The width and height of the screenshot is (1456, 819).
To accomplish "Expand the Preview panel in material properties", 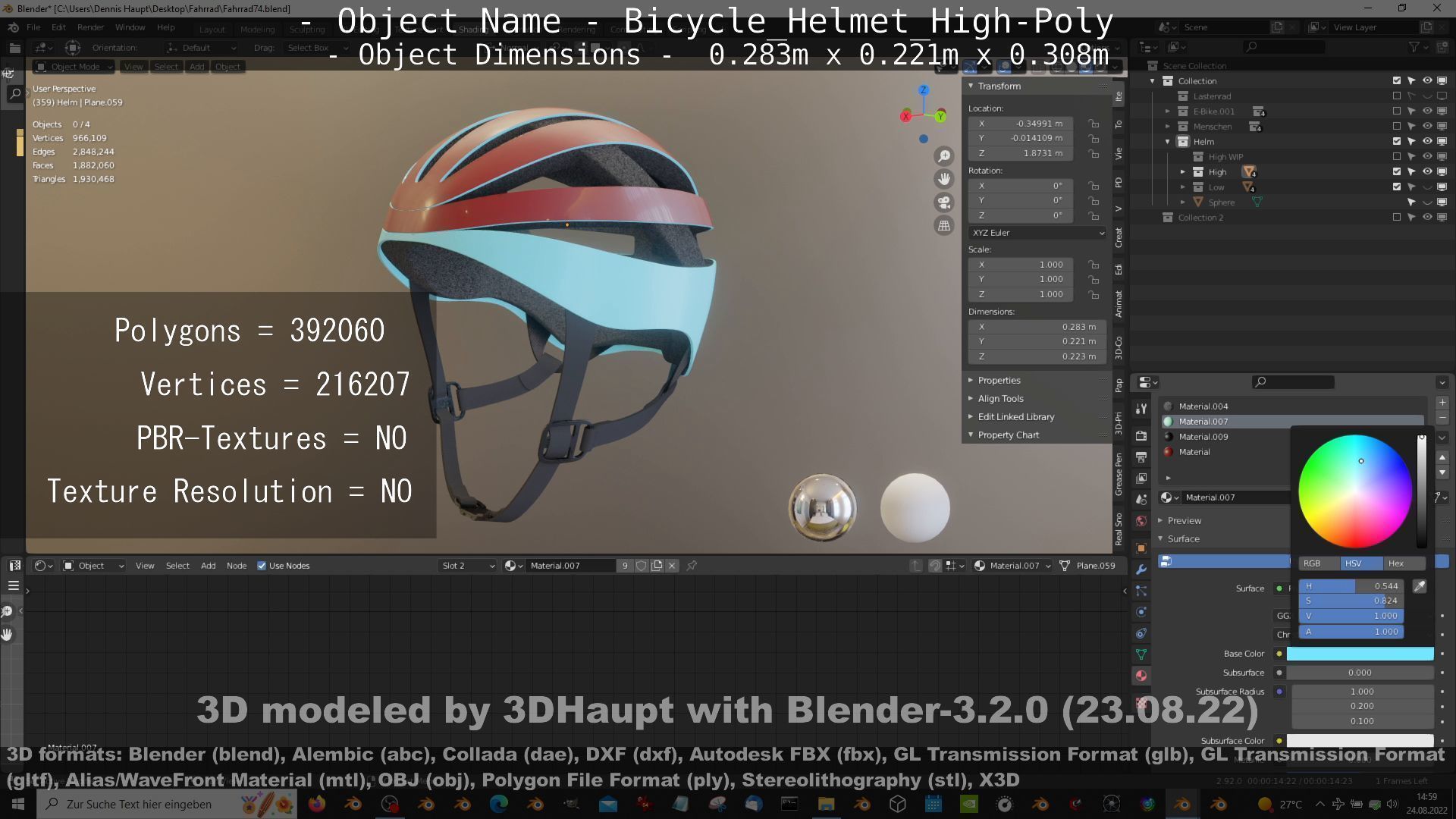I will click(x=1160, y=521).
